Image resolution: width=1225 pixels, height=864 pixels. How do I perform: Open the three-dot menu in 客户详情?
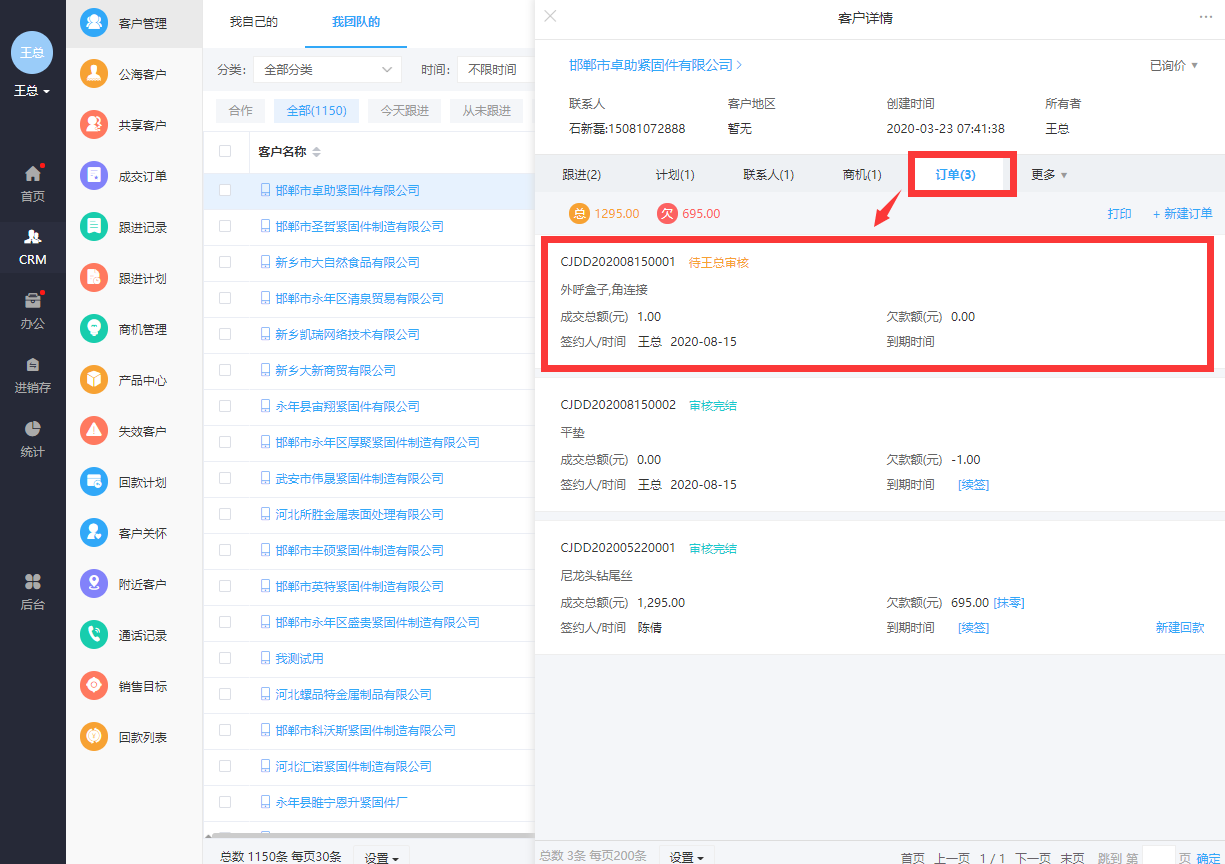coord(1205,17)
